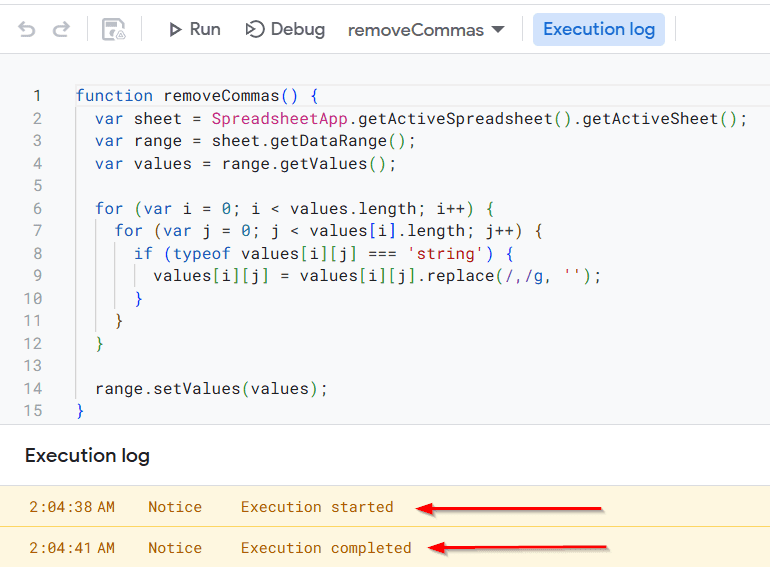Click closing brace on line 15
Screen dimensions: 770x576
(80, 411)
